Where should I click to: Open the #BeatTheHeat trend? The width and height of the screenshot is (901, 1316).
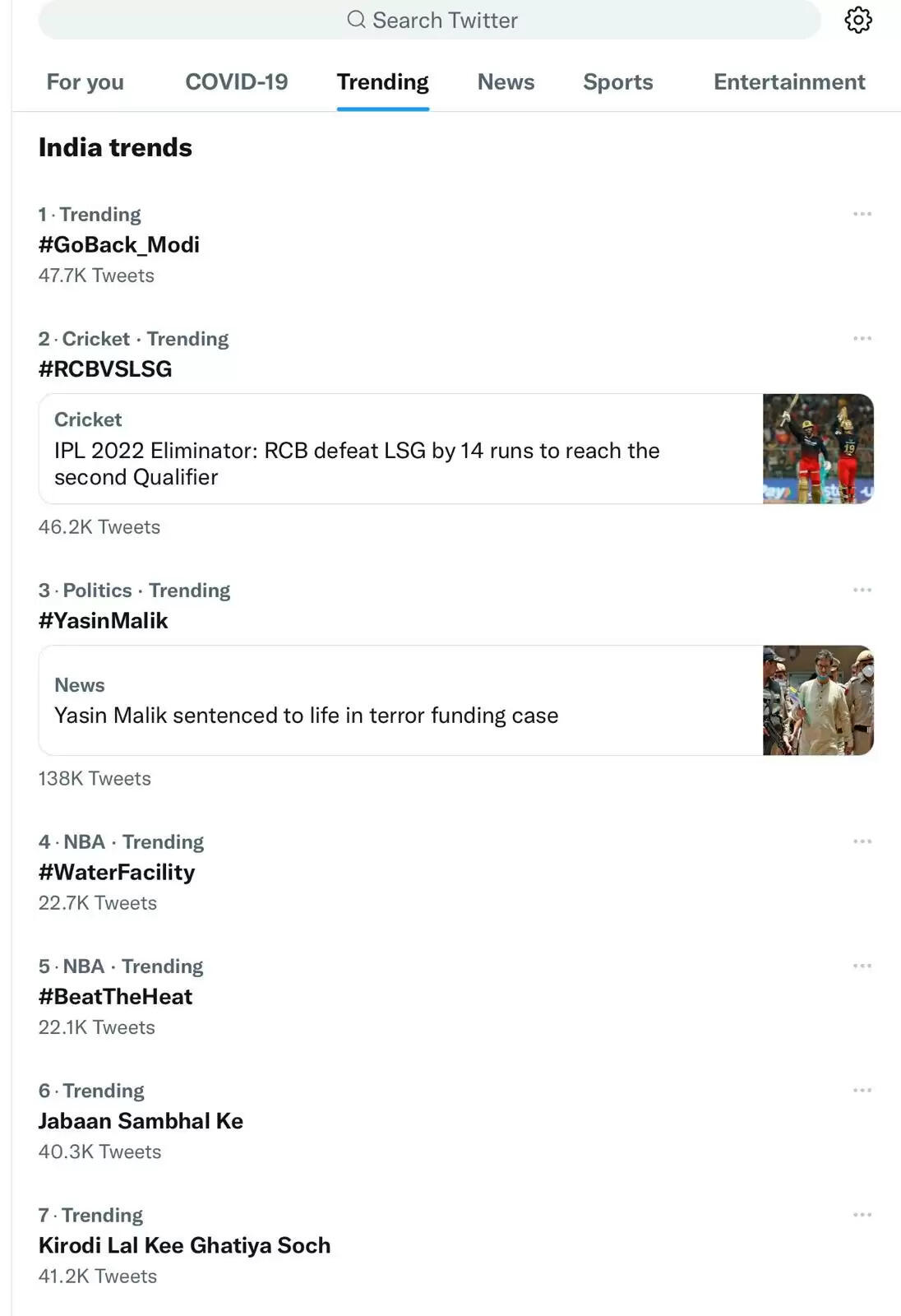115,997
